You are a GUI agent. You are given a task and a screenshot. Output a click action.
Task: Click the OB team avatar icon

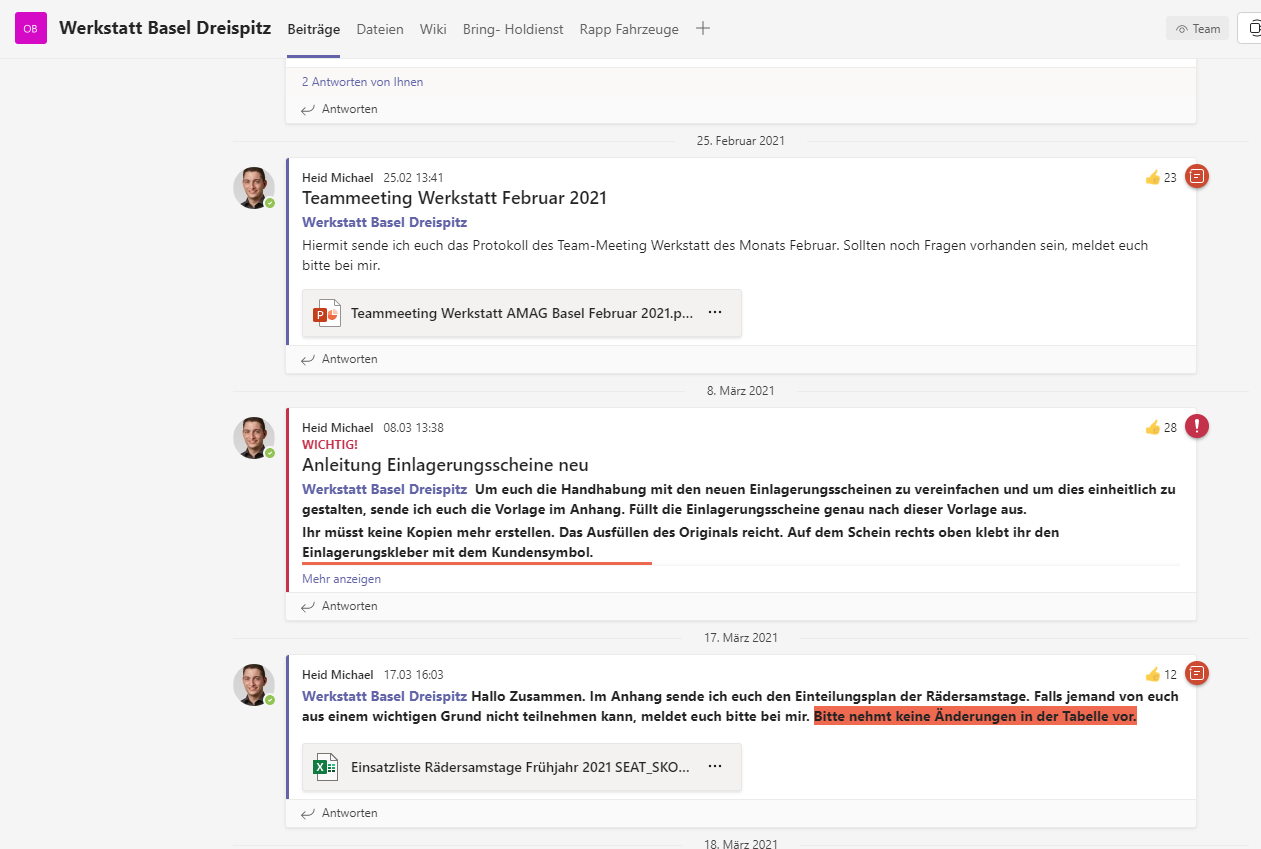pos(31,29)
